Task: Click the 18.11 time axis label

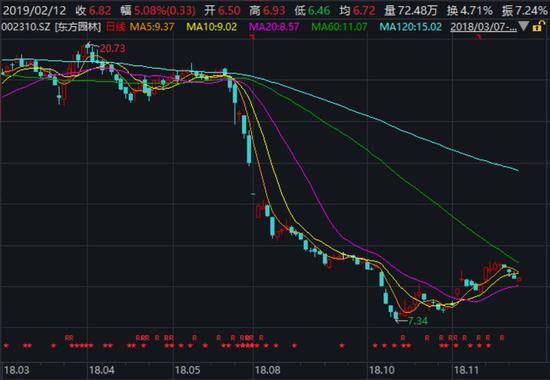Action: [467, 370]
